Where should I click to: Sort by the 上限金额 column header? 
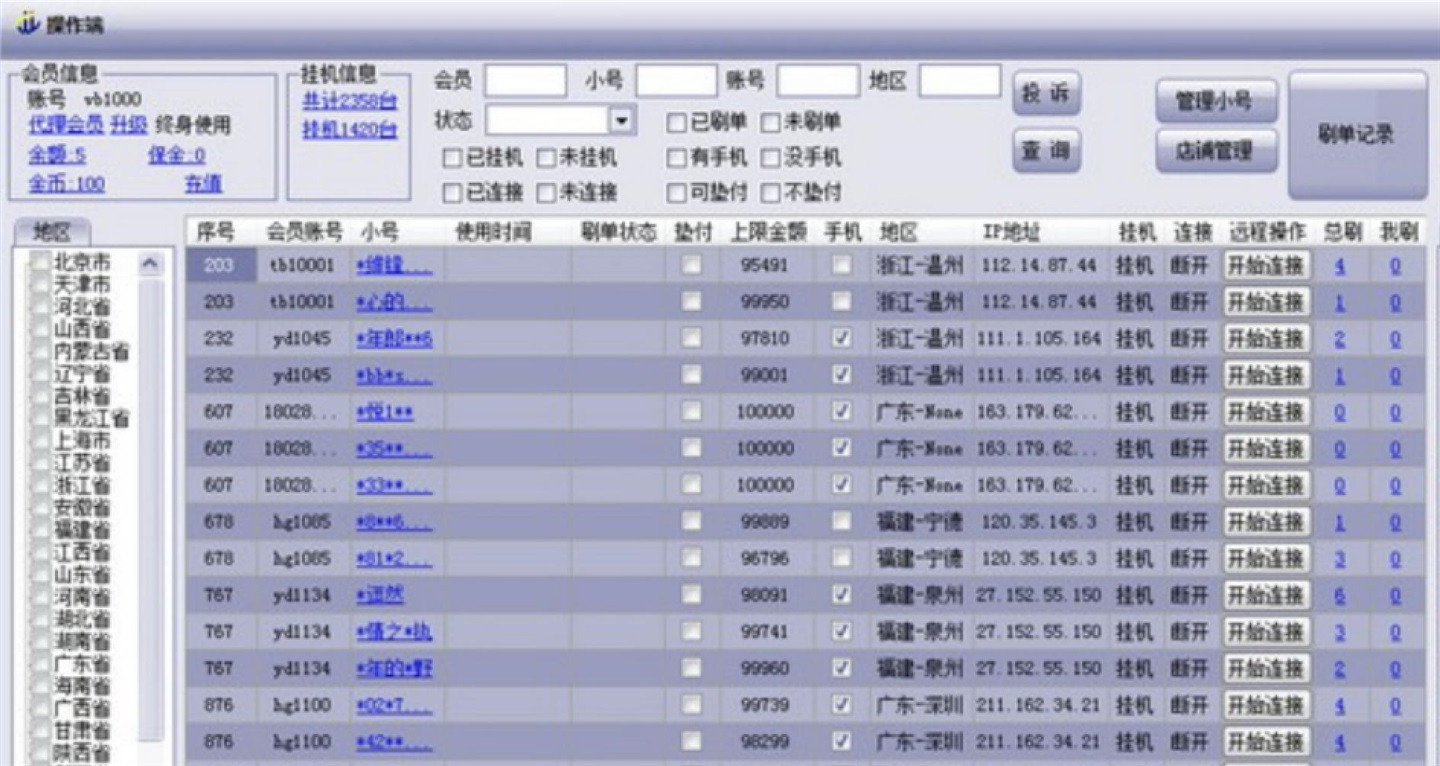tap(767, 232)
